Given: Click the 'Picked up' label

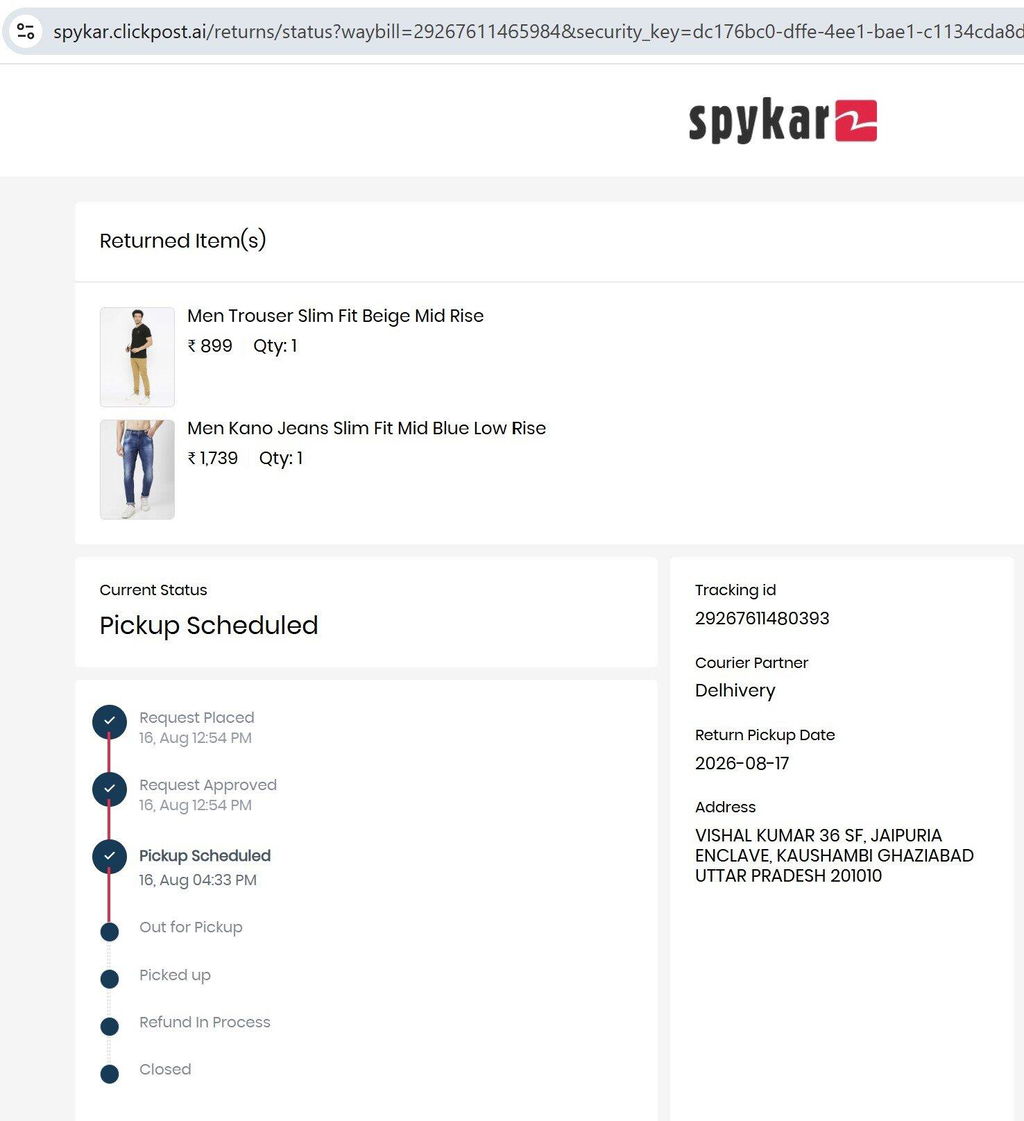Looking at the screenshot, I should point(175,975).
